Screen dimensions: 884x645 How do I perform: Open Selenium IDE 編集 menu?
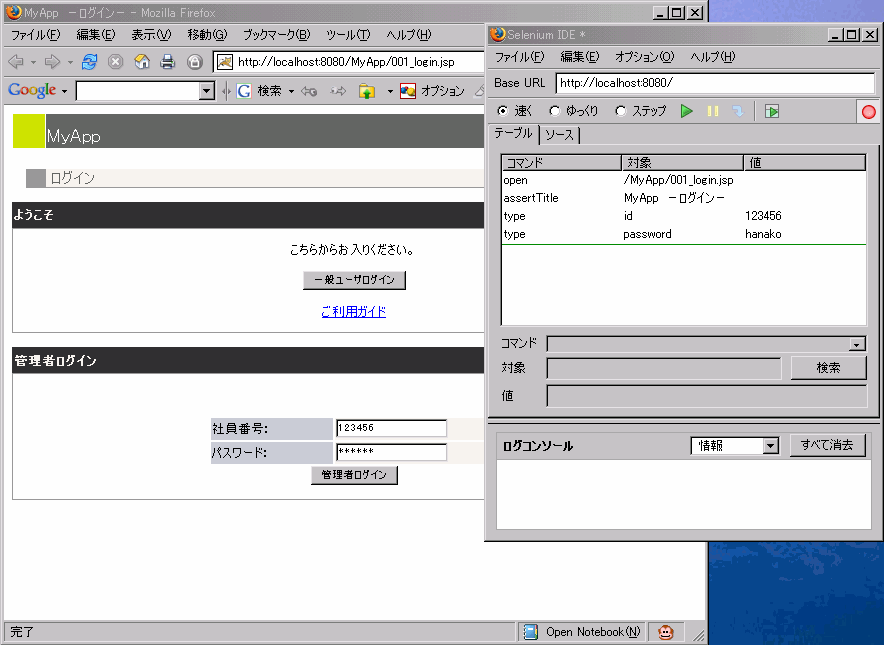(580, 57)
